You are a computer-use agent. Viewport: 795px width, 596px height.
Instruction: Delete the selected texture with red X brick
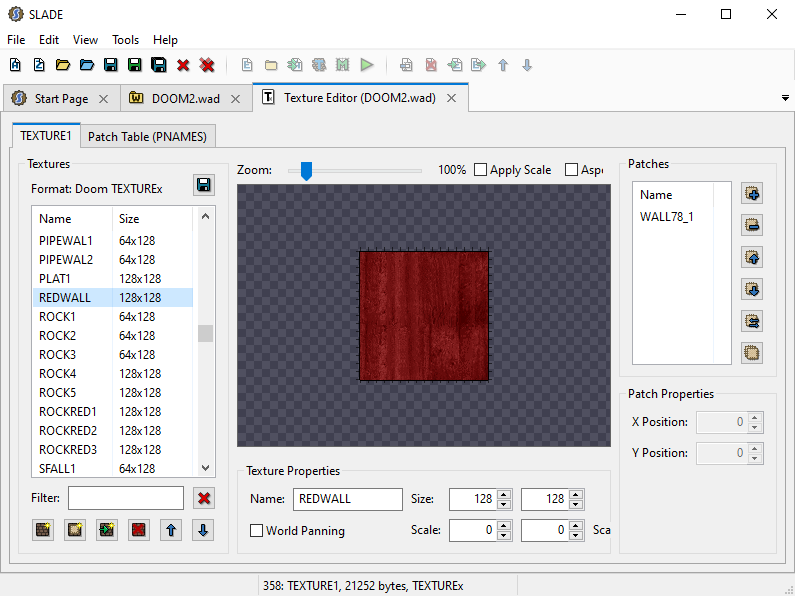coord(139,530)
